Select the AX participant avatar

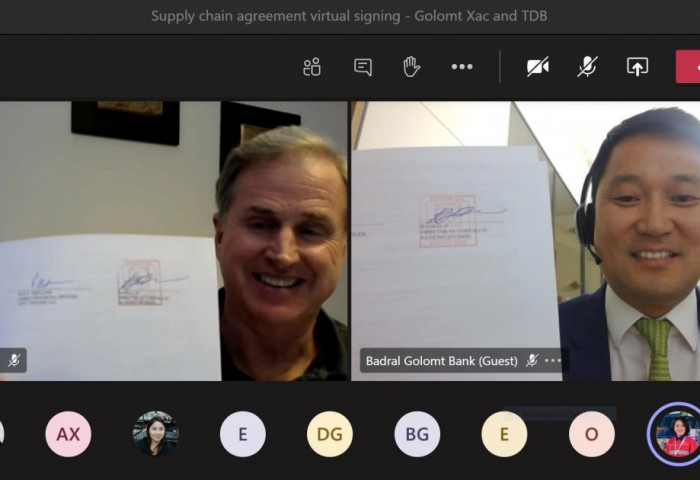[x=68, y=434]
